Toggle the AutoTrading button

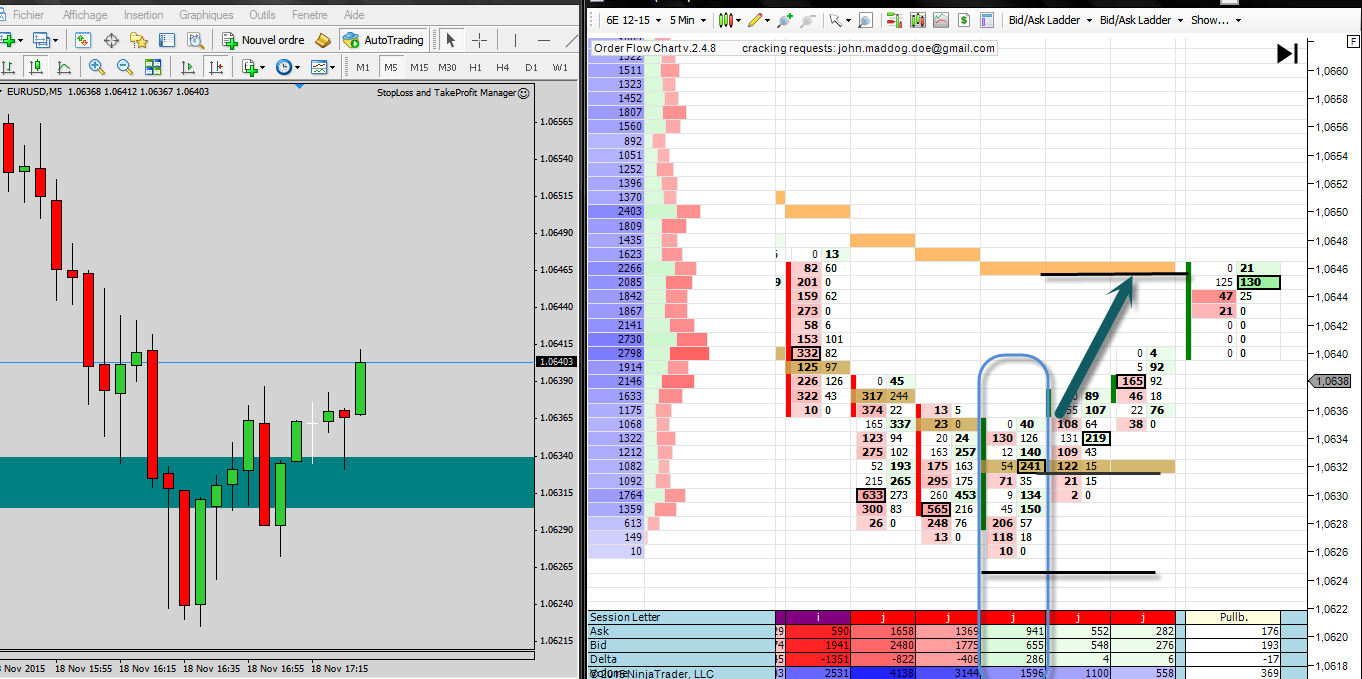point(383,40)
